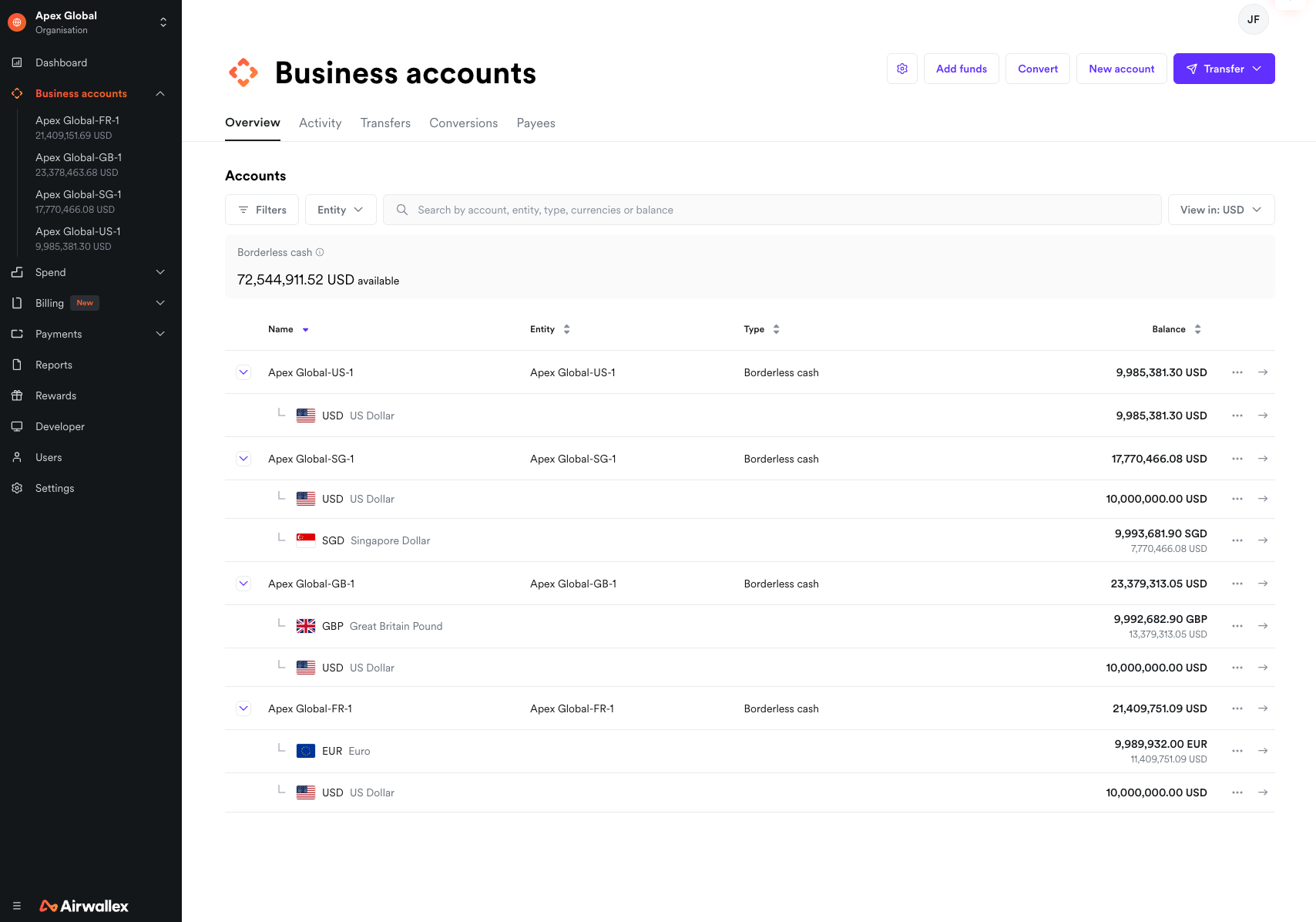
Task: Switch to the Payees tab
Action: (535, 123)
